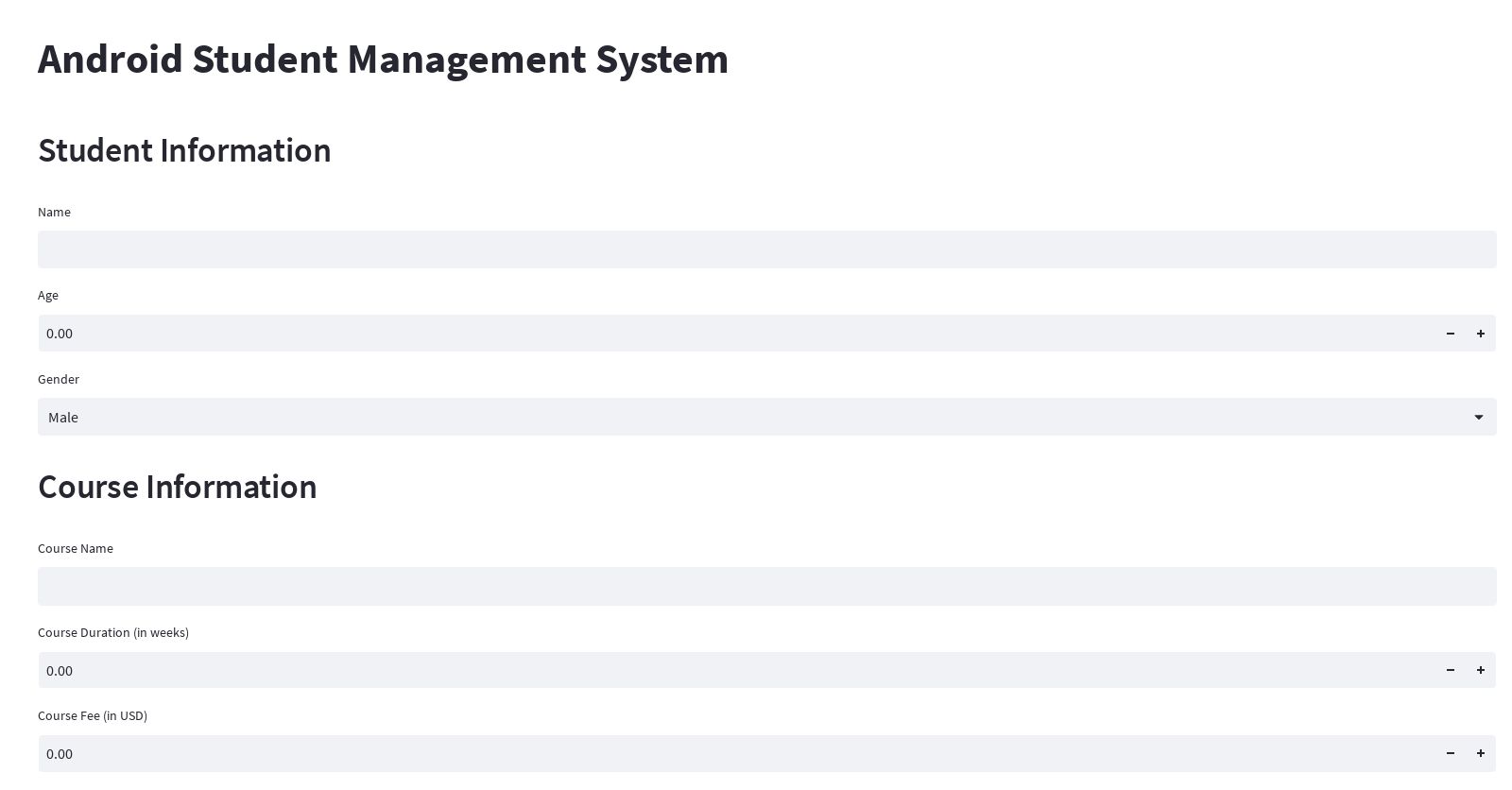This screenshot has width=1512, height=790.
Task: Decrement Course Fee using its stepper control
Action: [1451, 753]
